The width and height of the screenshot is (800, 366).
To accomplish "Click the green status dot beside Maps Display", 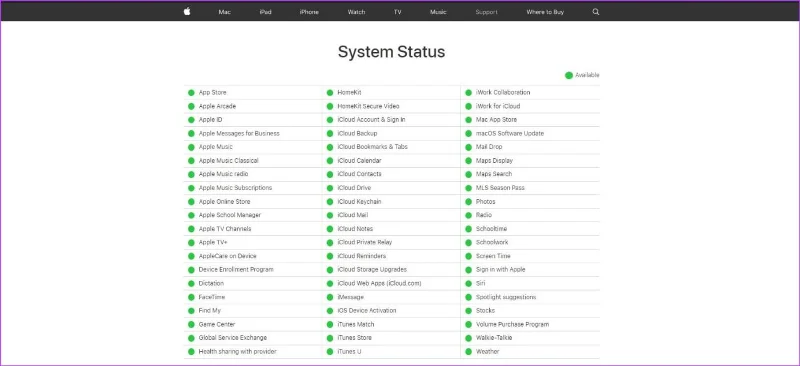I will (468, 161).
